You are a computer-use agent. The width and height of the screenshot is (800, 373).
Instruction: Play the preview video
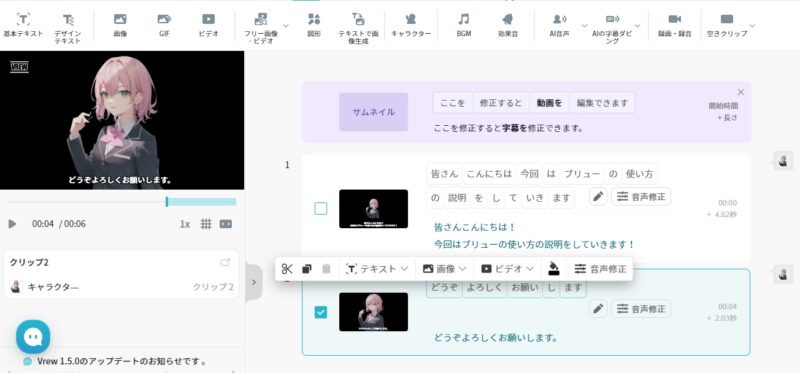tap(12, 224)
